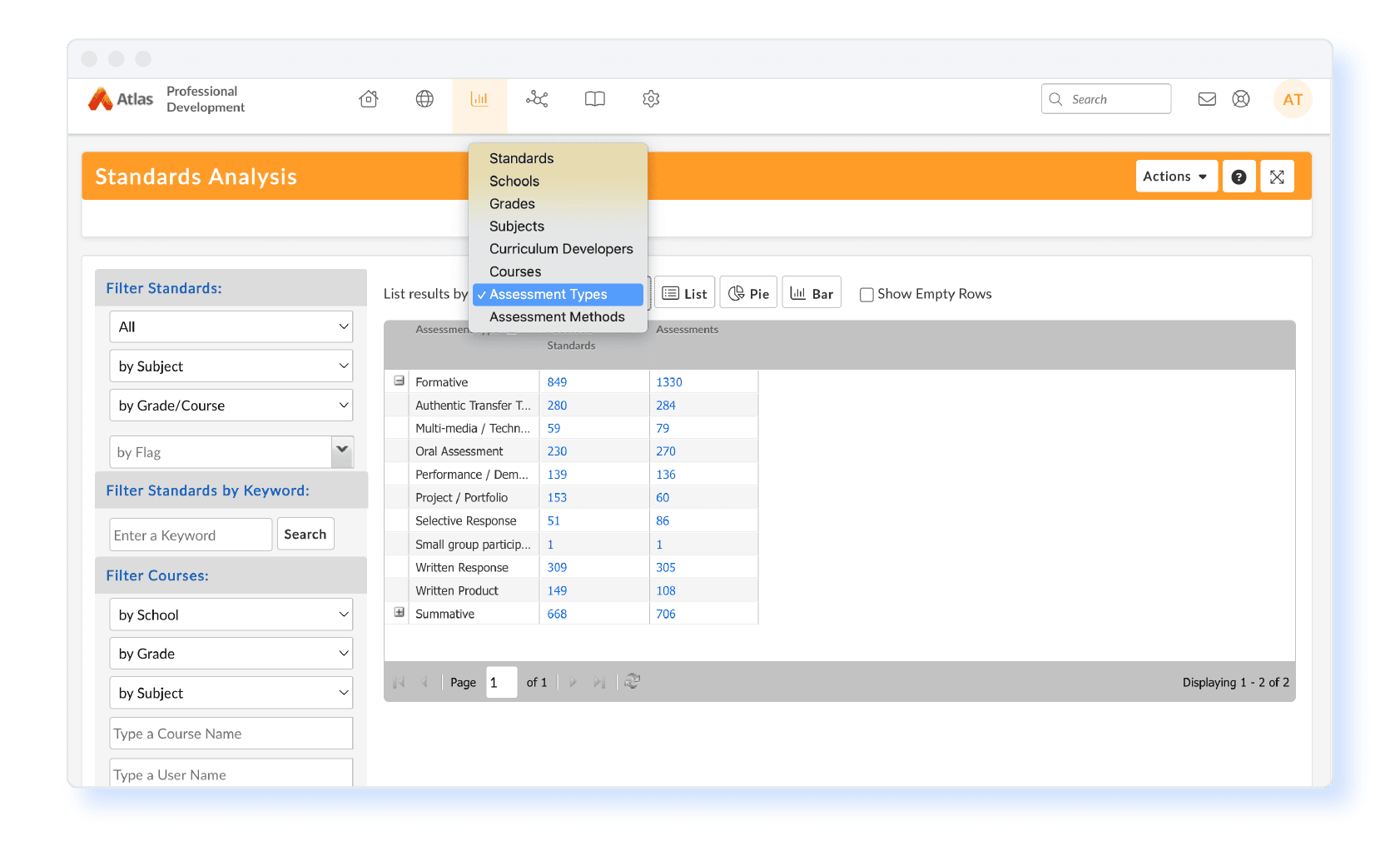Select the bar chart analysis icon
Image resolution: width=1400 pixels, height=846 pixels.
click(x=479, y=99)
